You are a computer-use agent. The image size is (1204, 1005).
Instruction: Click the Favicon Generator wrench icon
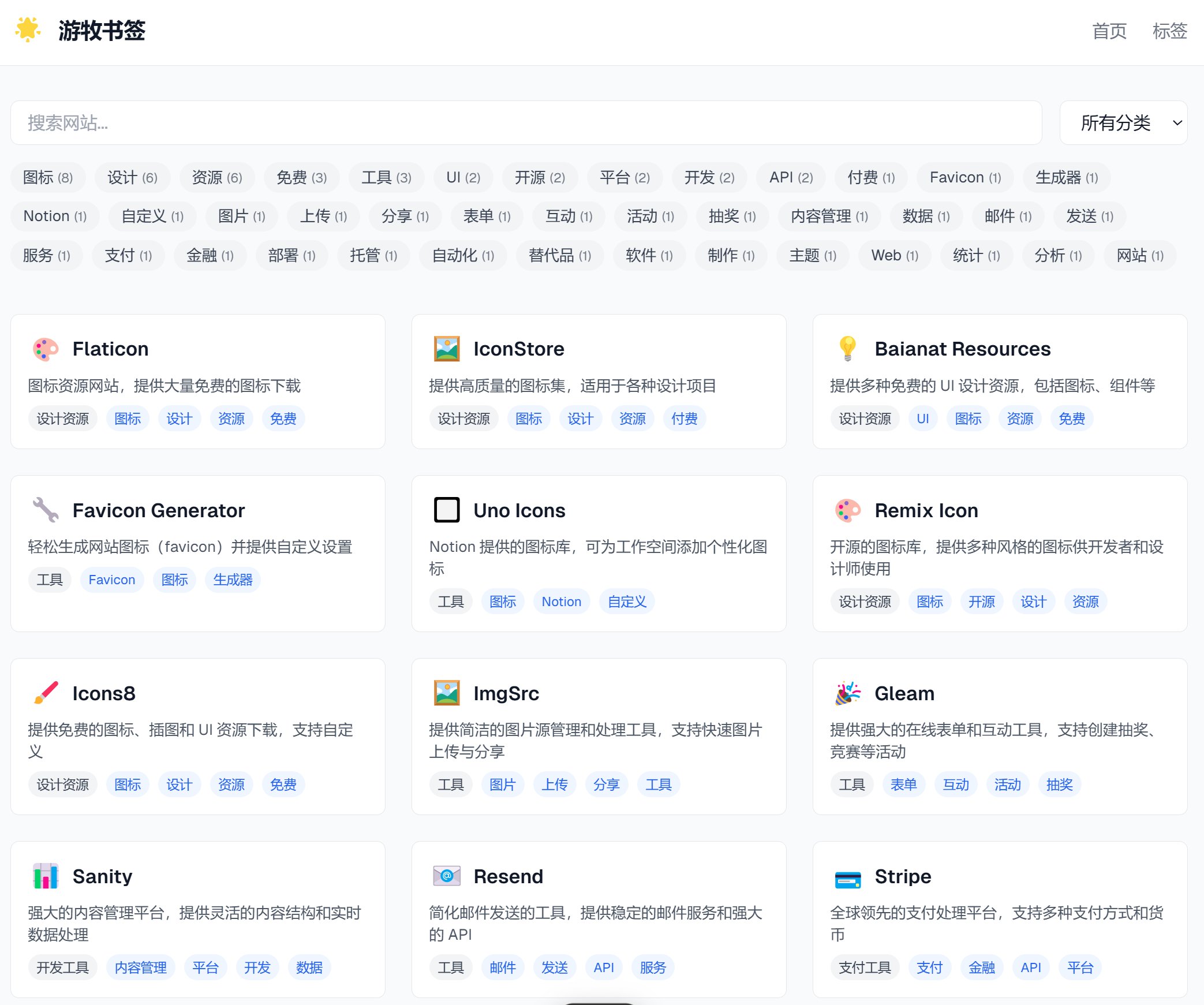[46, 510]
